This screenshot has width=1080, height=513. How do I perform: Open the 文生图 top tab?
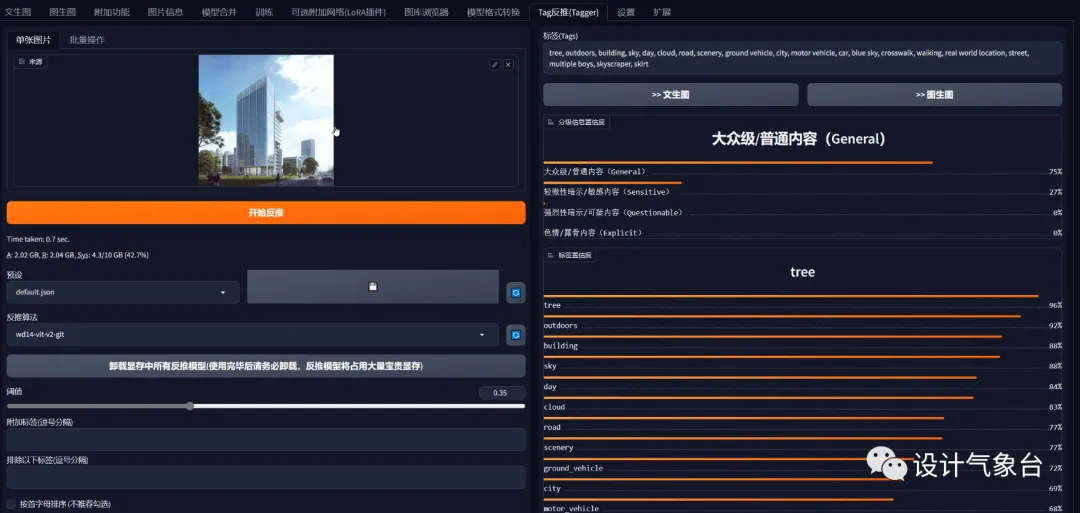19,12
